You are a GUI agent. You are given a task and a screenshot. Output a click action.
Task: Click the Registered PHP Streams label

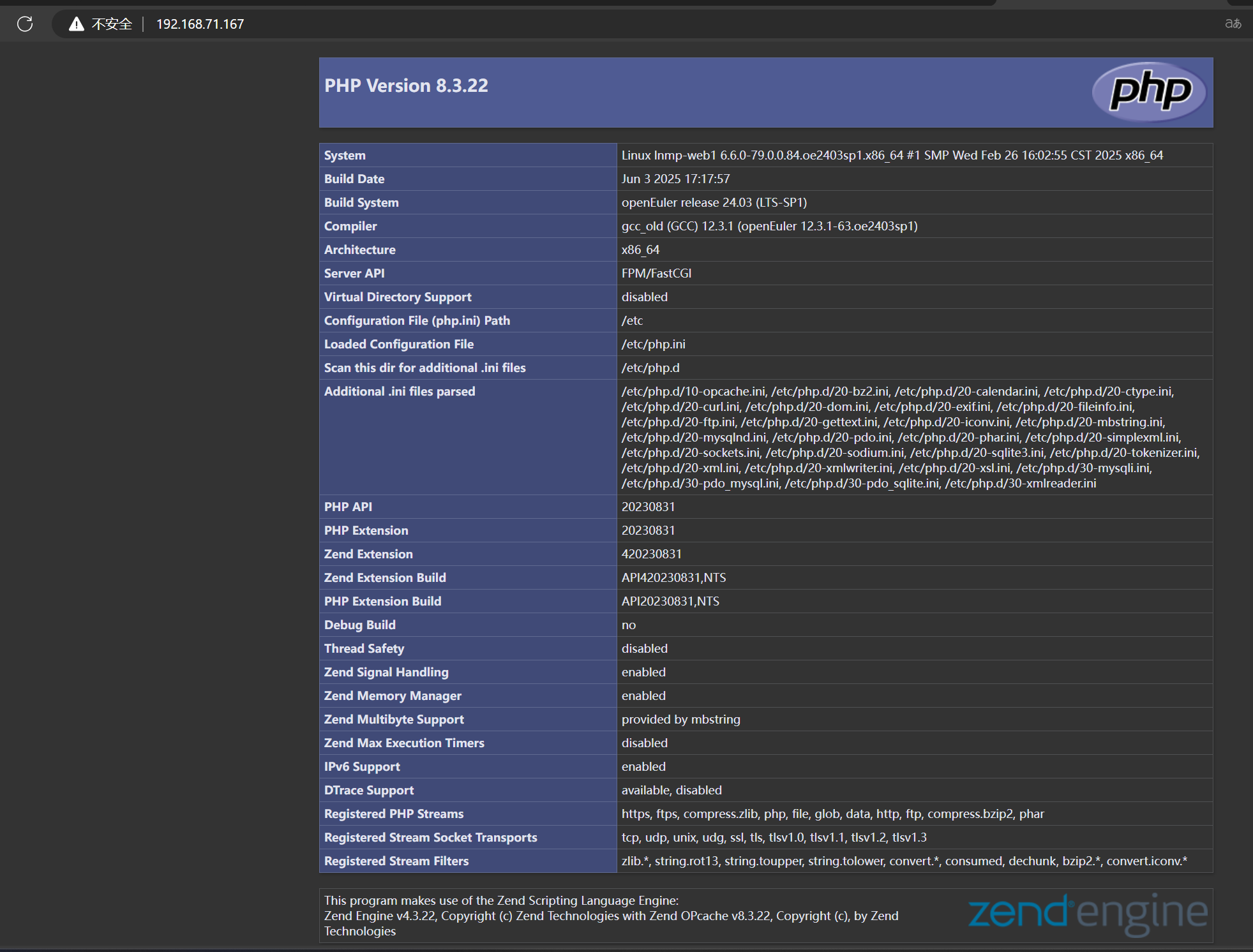point(394,814)
